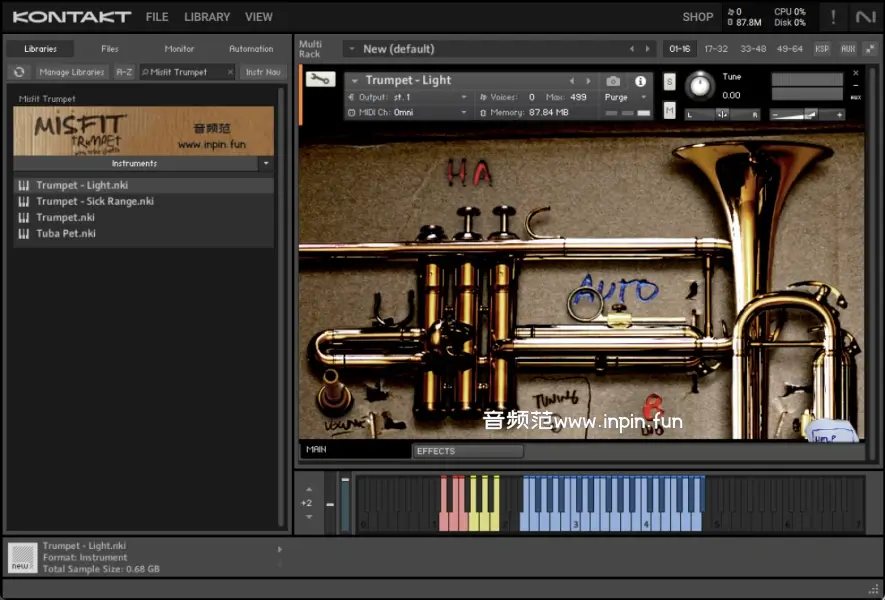
Task: Open the LIBRARY menu
Action: point(207,17)
